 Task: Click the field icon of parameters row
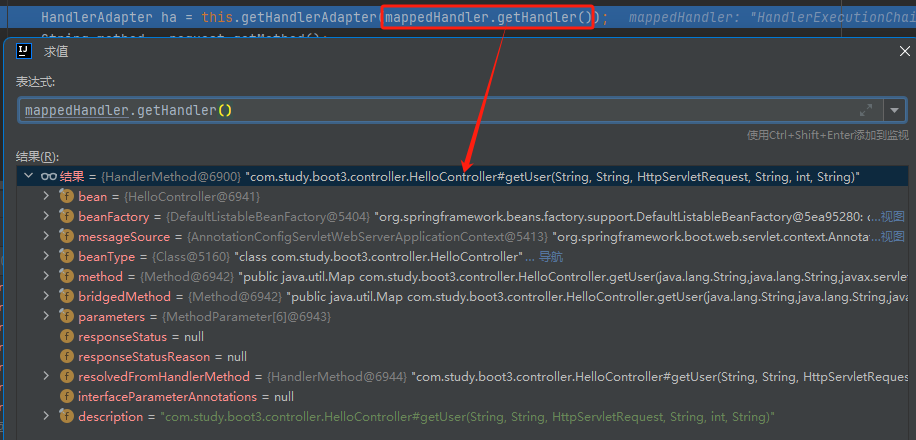click(x=67, y=317)
